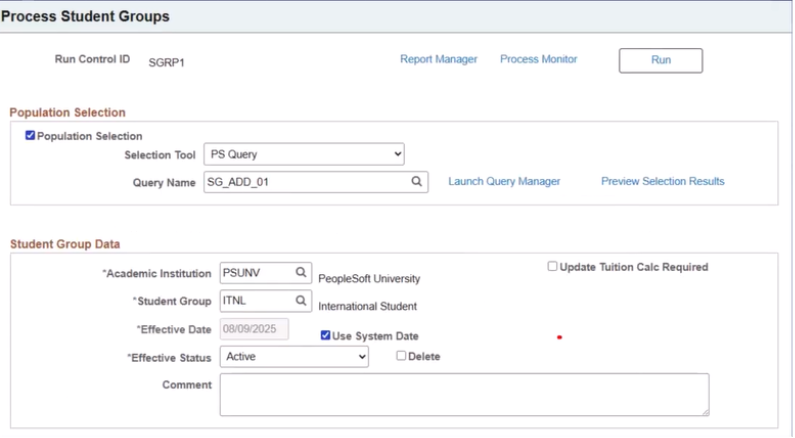Uncheck the Population Selection checkbox

[x=30, y=135]
